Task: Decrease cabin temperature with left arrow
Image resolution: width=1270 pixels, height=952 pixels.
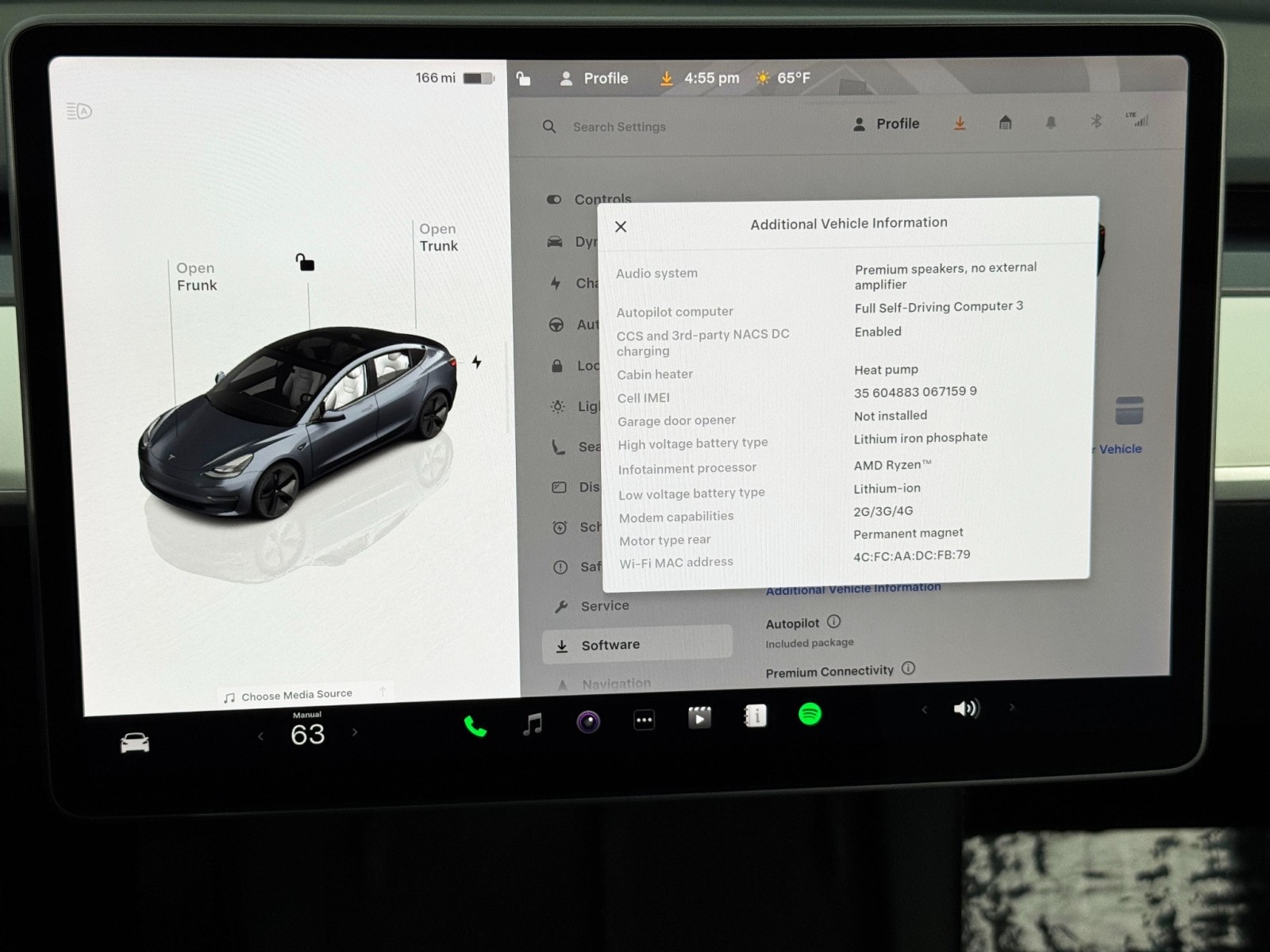Action: pos(260,736)
